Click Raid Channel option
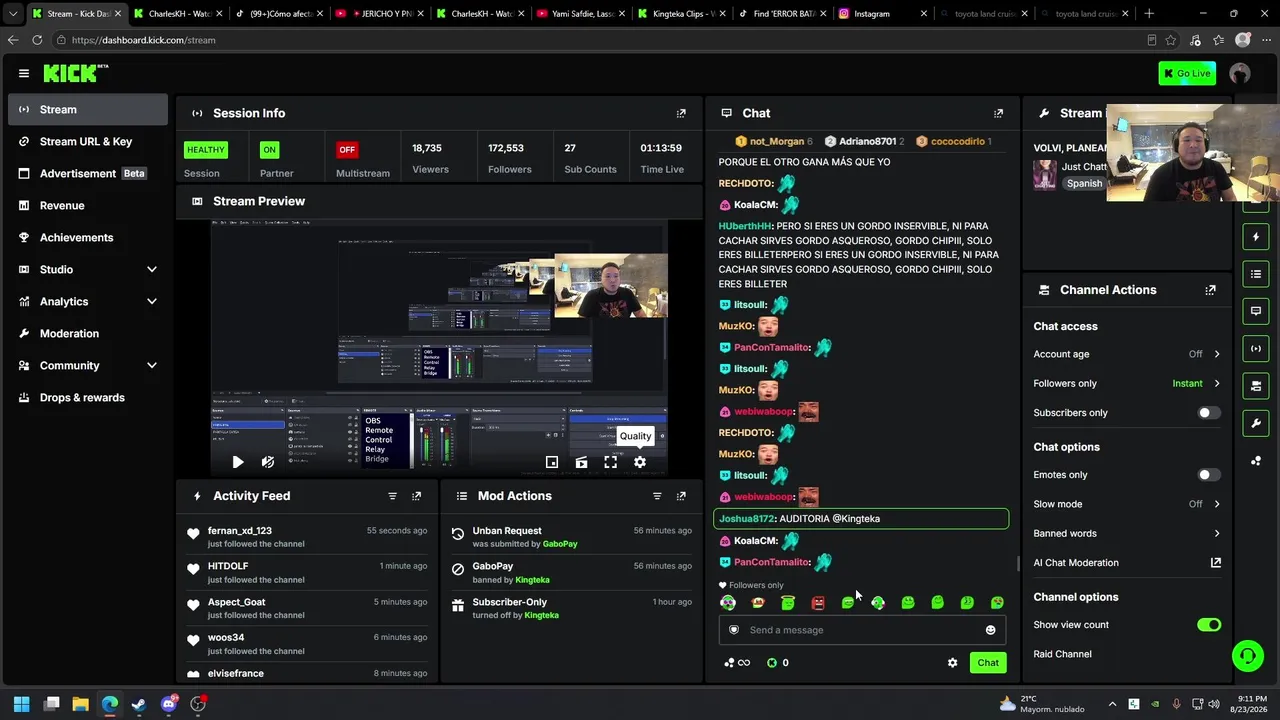1280x720 pixels. tap(1062, 654)
